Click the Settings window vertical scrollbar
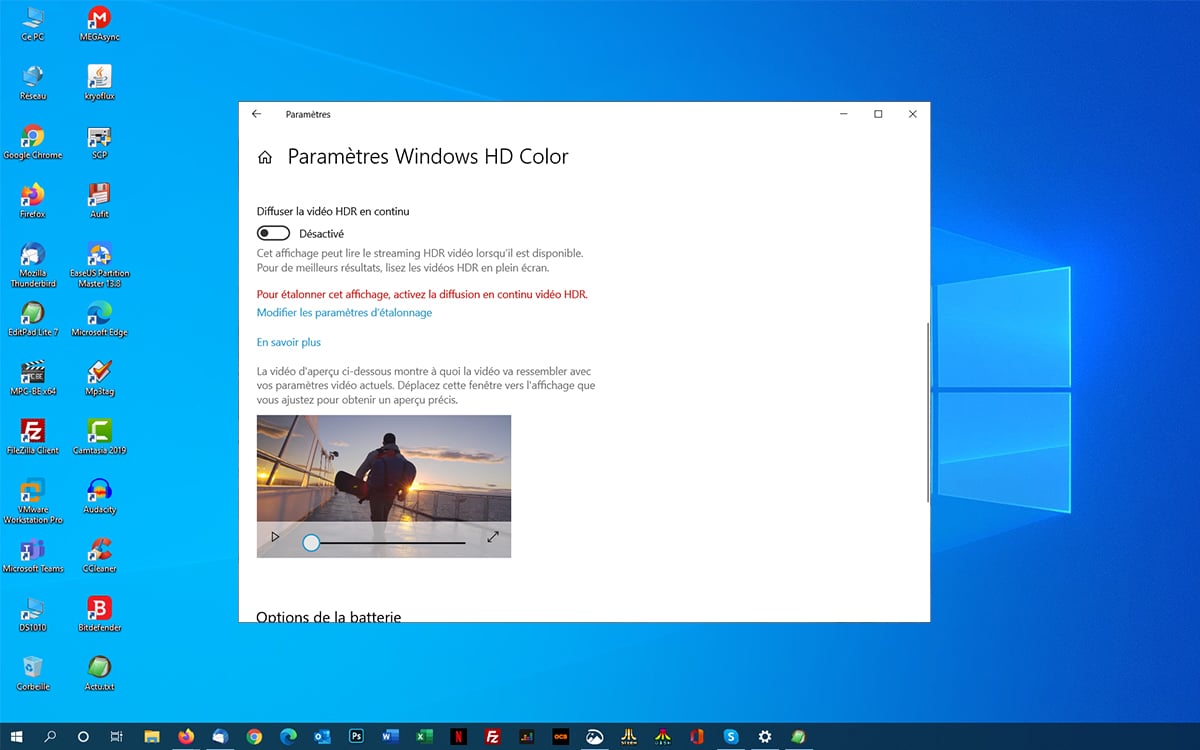 tap(928, 410)
